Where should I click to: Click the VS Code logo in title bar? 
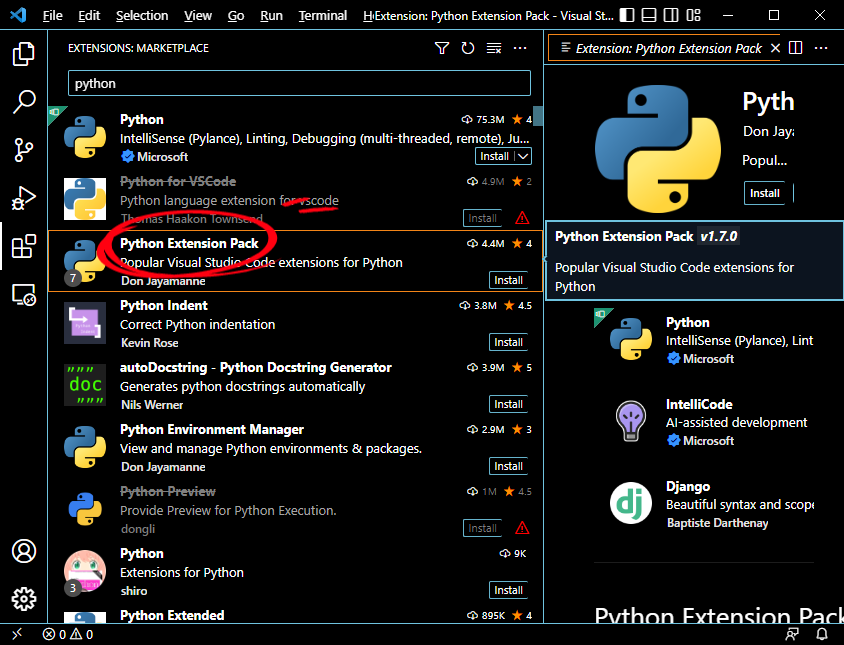18,15
